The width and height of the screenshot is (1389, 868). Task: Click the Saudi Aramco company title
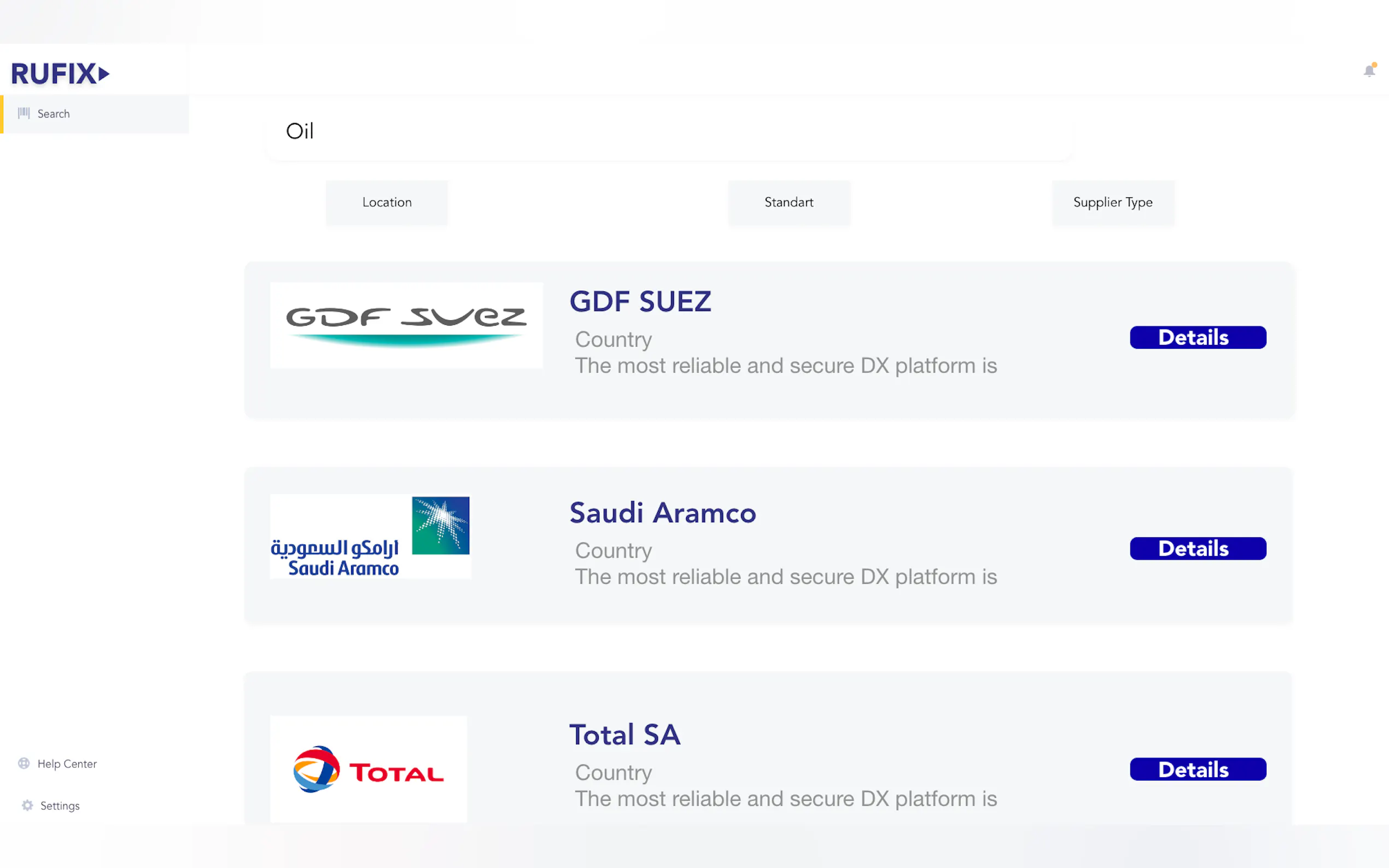(662, 513)
